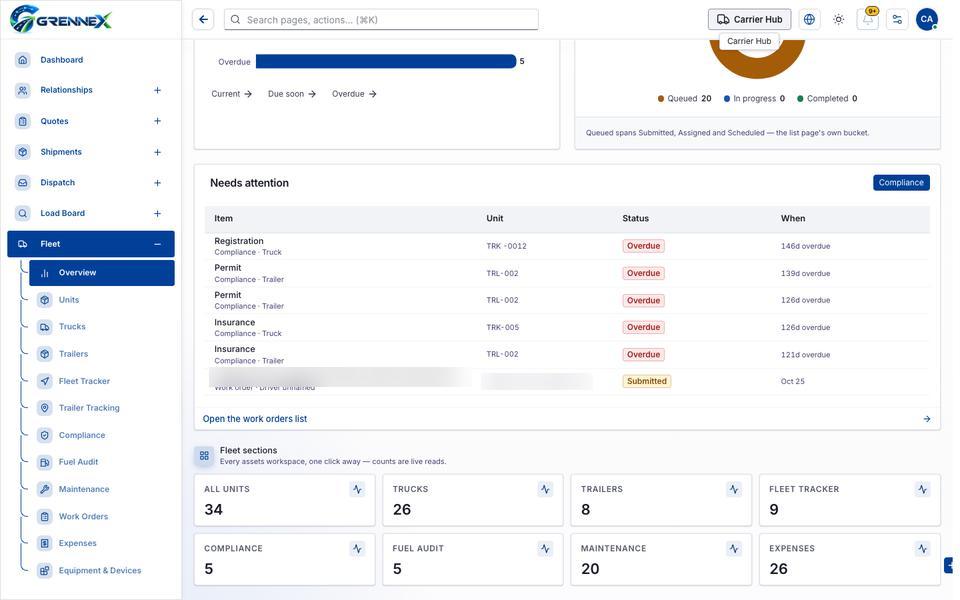Click the blue Compliance button

(x=901, y=182)
